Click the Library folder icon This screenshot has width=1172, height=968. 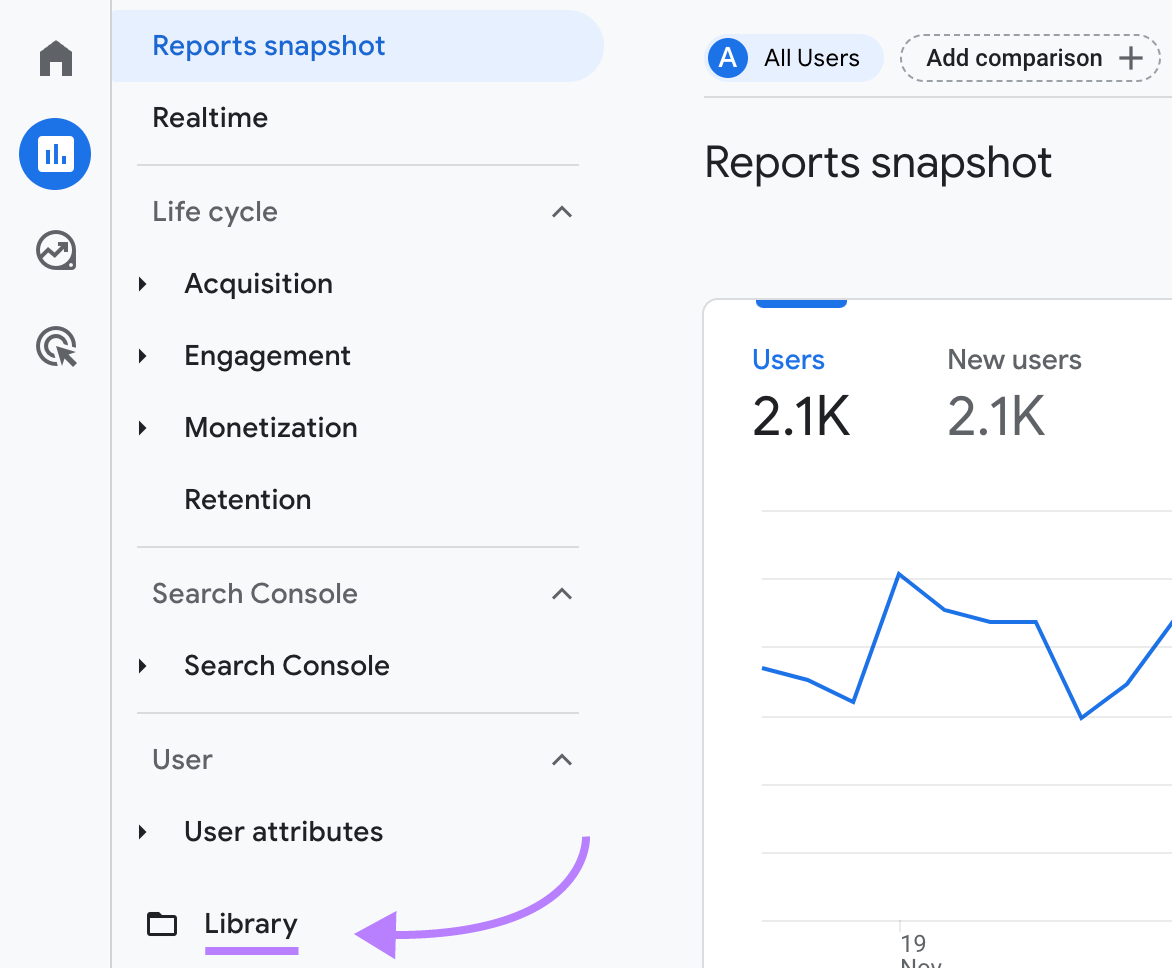click(x=161, y=924)
